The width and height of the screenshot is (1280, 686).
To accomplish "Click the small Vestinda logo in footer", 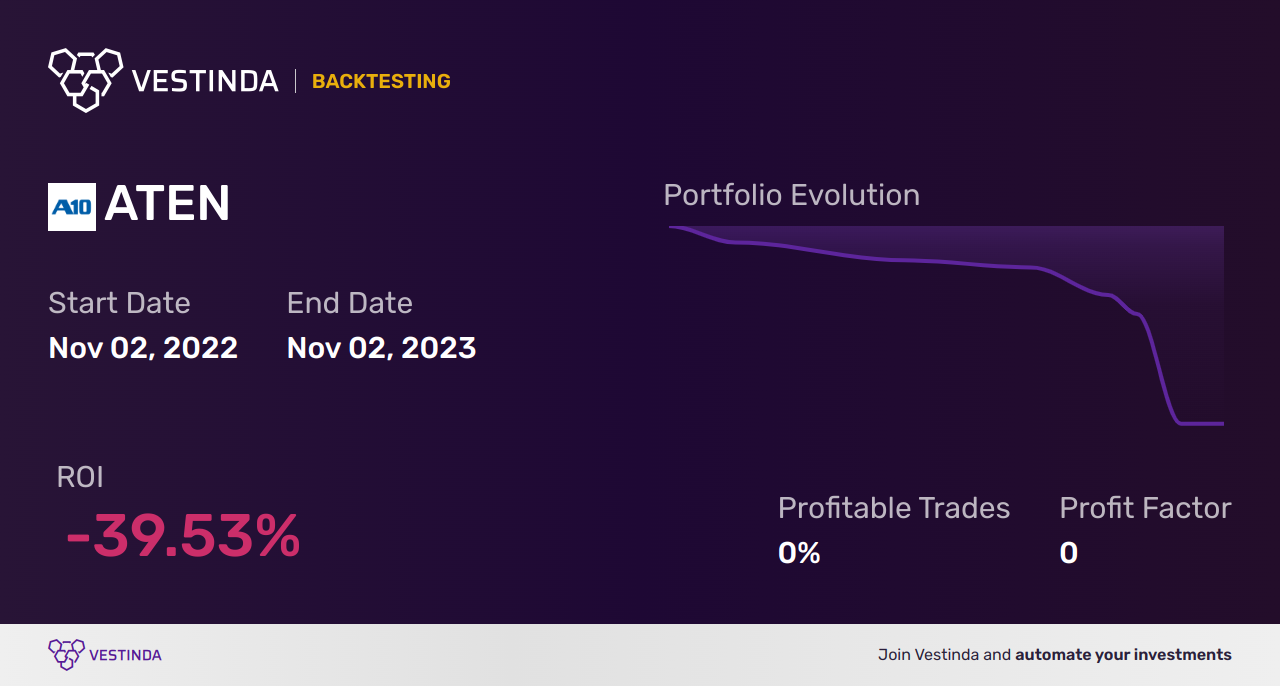I will (x=67, y=655).
